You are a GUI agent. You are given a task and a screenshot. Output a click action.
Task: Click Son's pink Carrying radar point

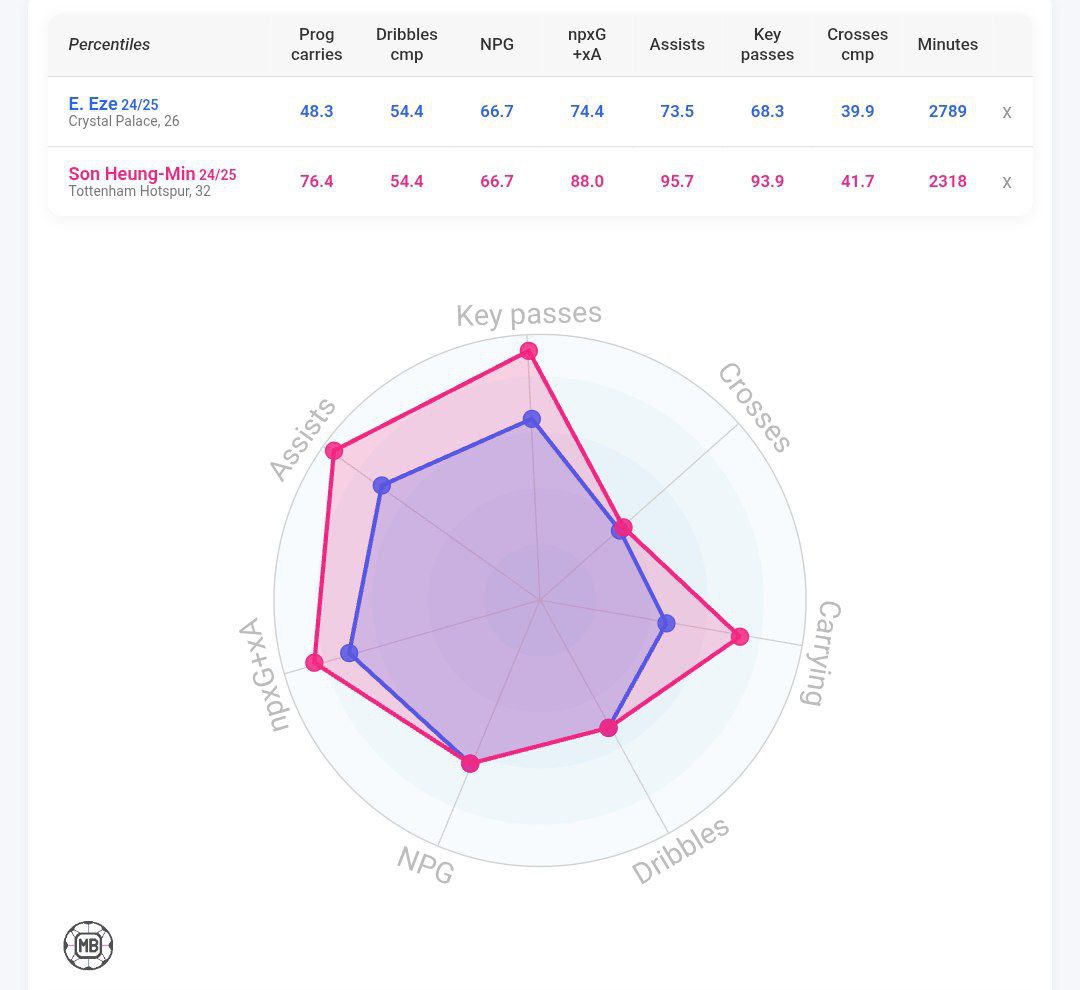740,636
